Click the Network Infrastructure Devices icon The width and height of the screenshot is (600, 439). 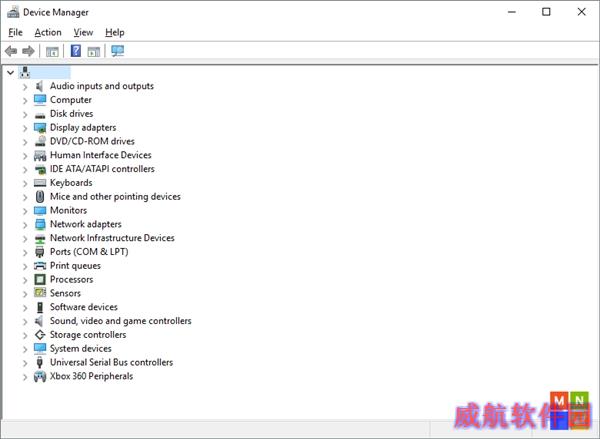[40, 239]
